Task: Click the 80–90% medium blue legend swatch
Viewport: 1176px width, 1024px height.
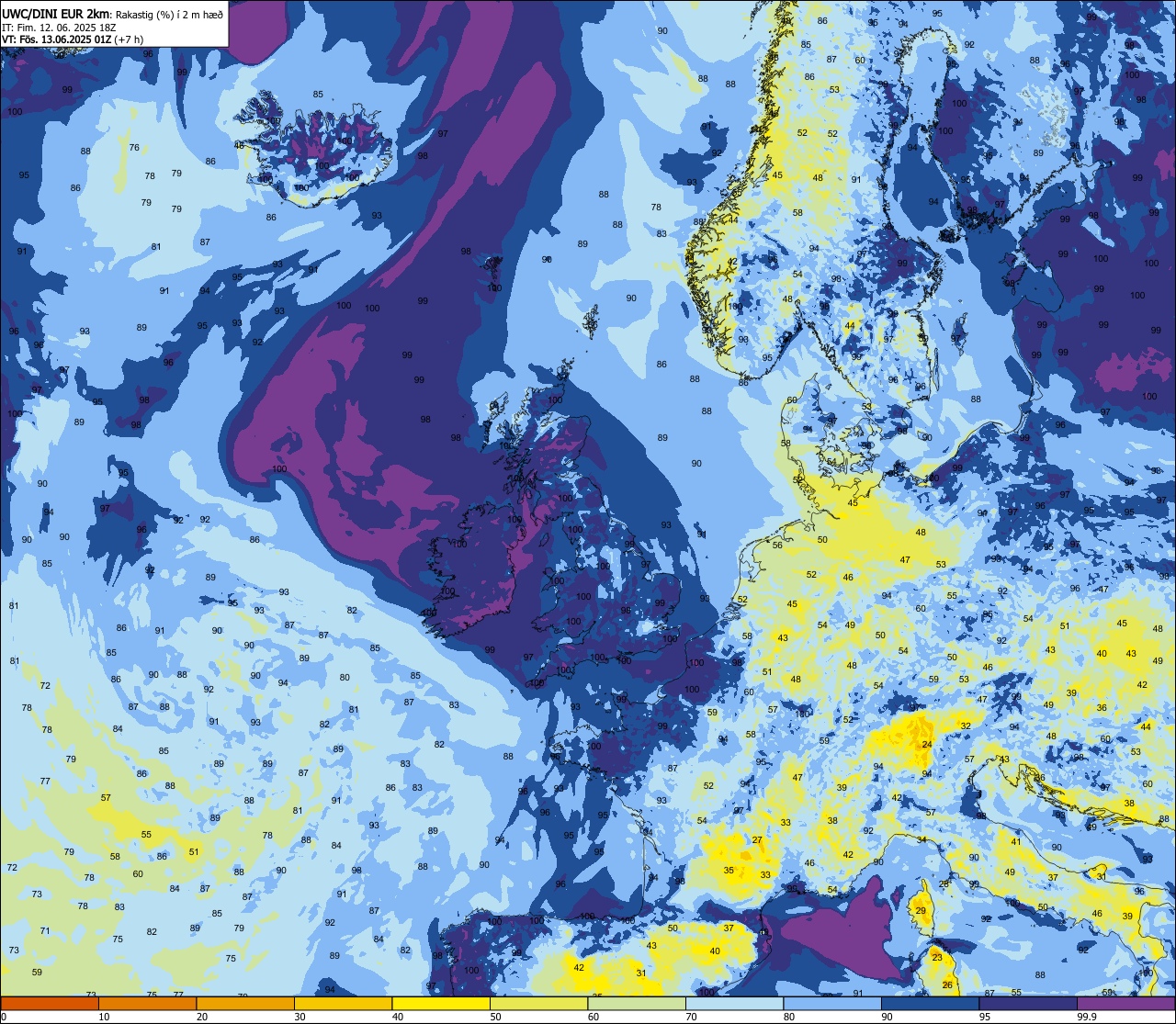Action: [832, 1003]
